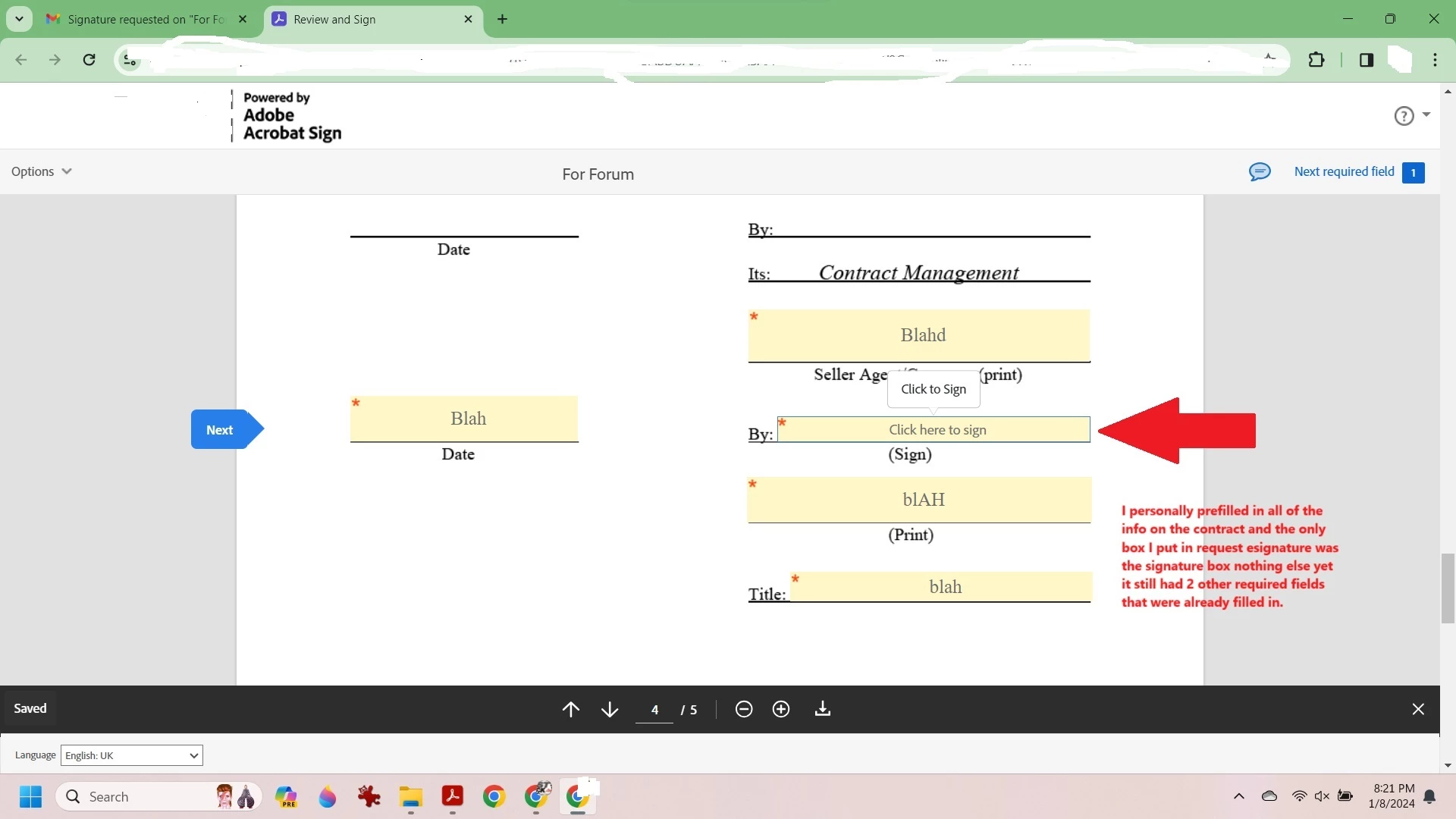Open the Language English: UK selector

pos(131,755)
